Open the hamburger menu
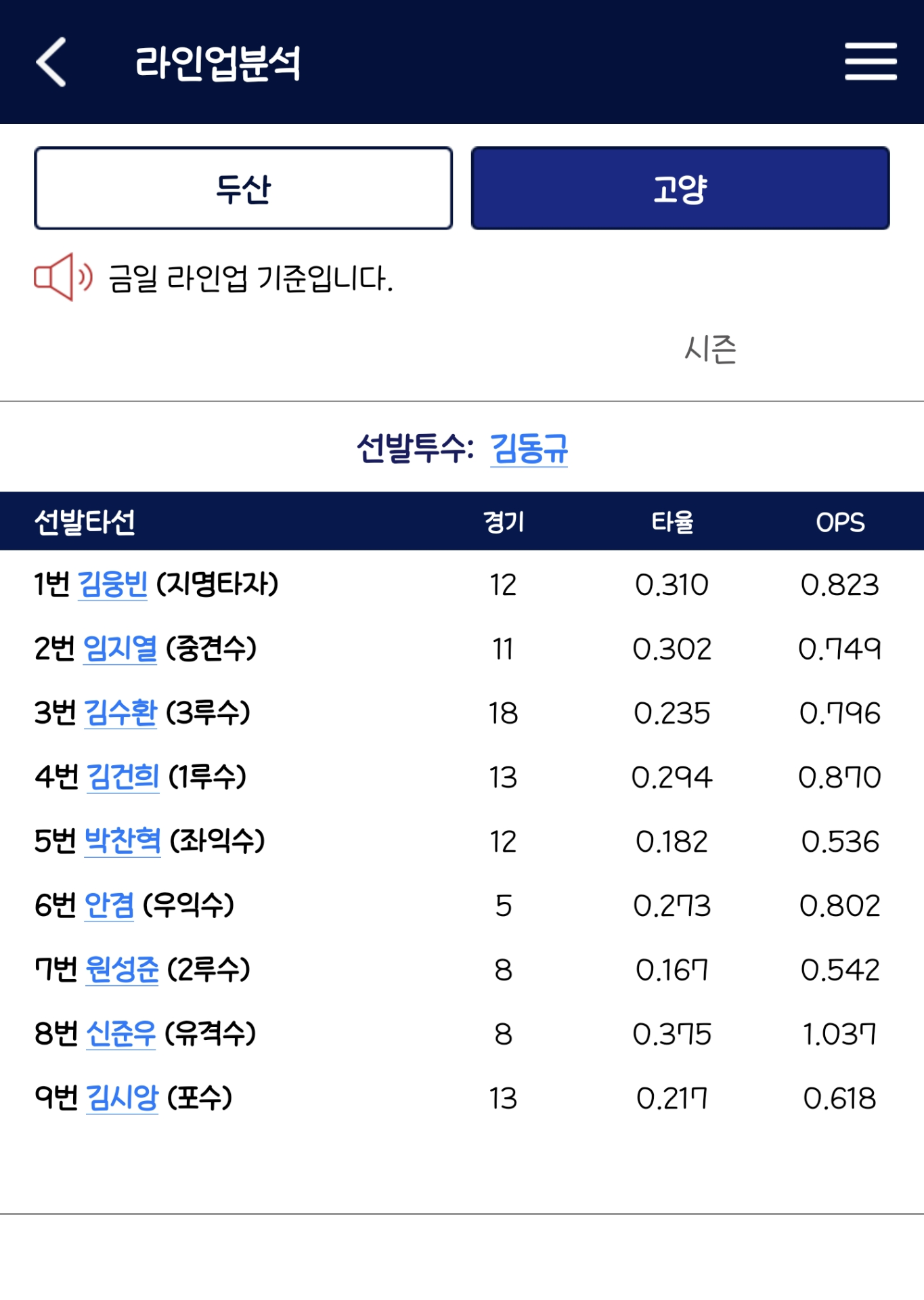Image resolution: width=924 pixels, height=1300 pixels. (x=871, y=62)
